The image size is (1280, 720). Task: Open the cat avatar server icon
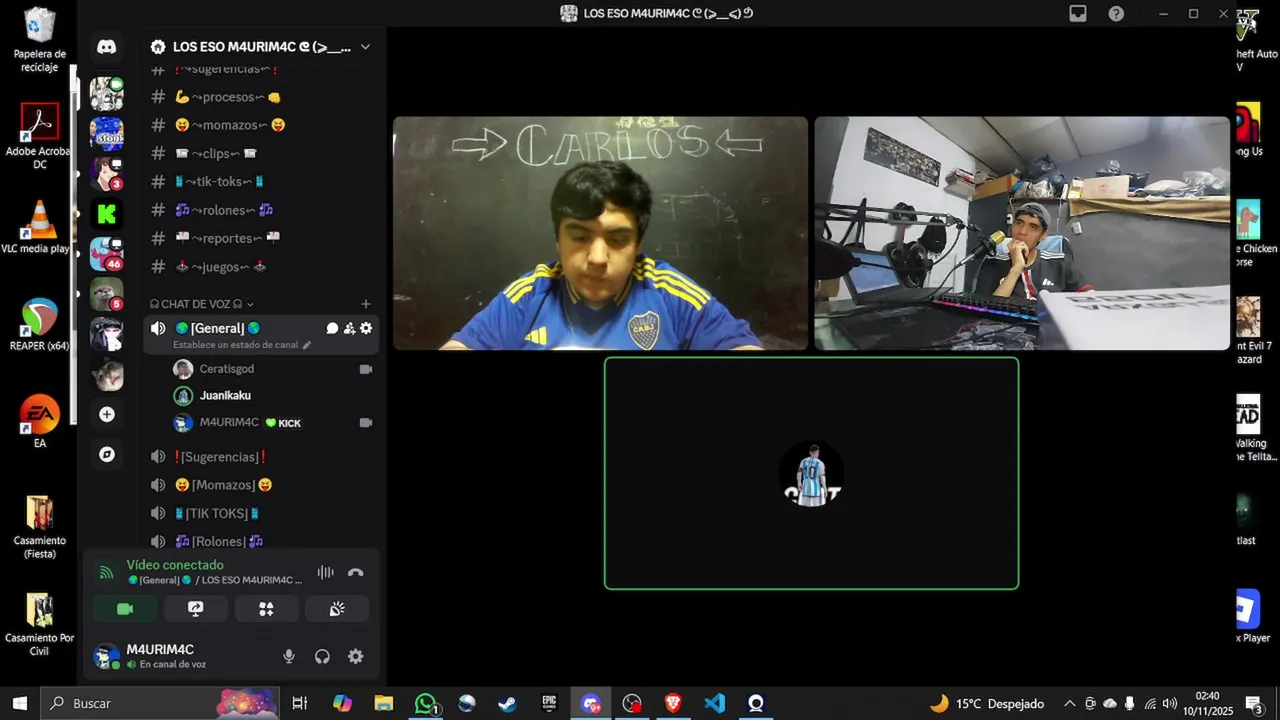tap(107, 374)
